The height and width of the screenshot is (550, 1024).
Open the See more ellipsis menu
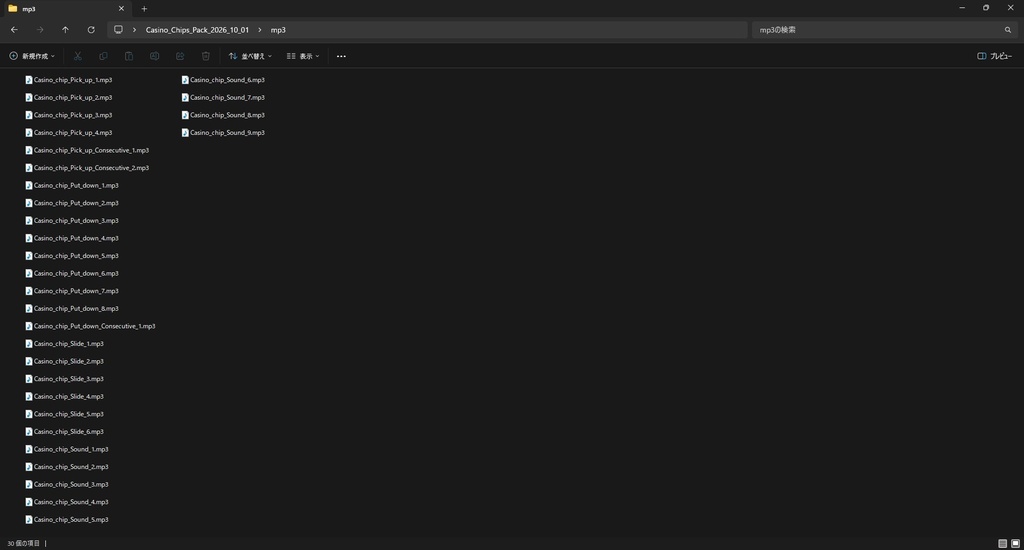(x=341, y=56)
